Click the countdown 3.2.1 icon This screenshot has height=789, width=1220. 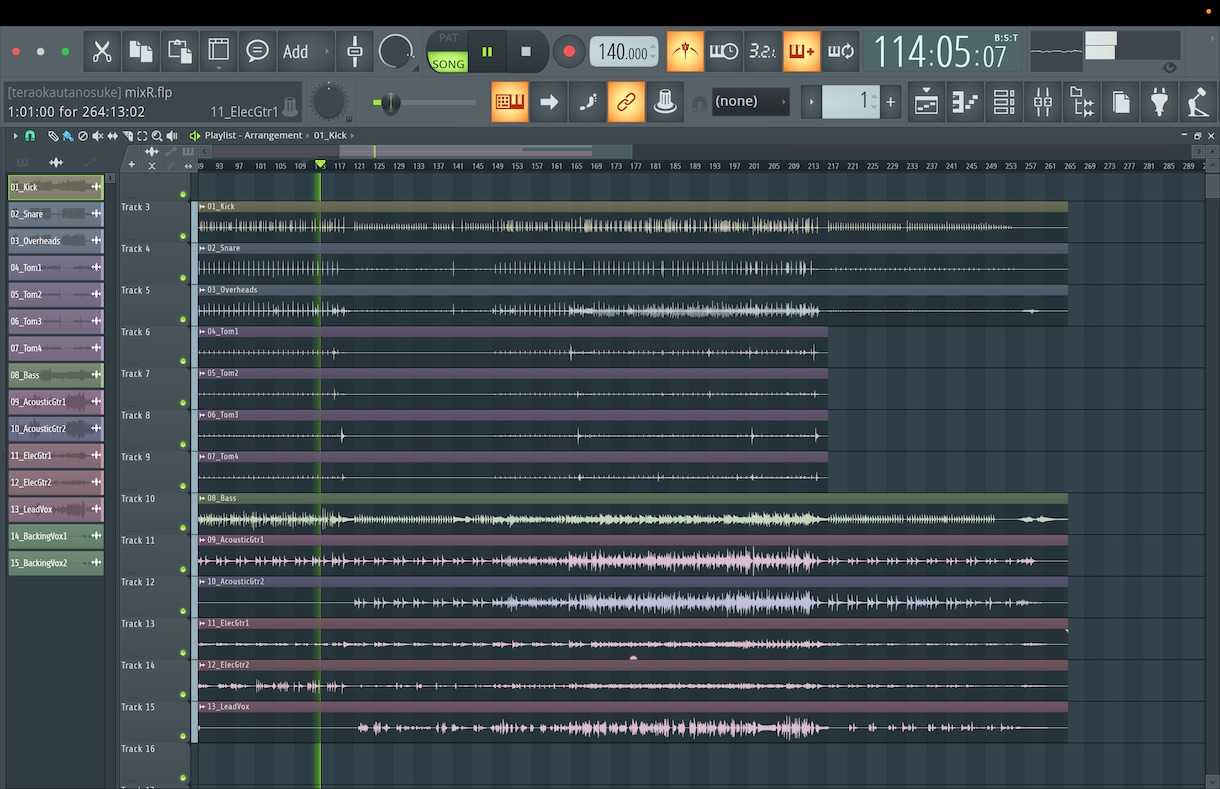763,51
